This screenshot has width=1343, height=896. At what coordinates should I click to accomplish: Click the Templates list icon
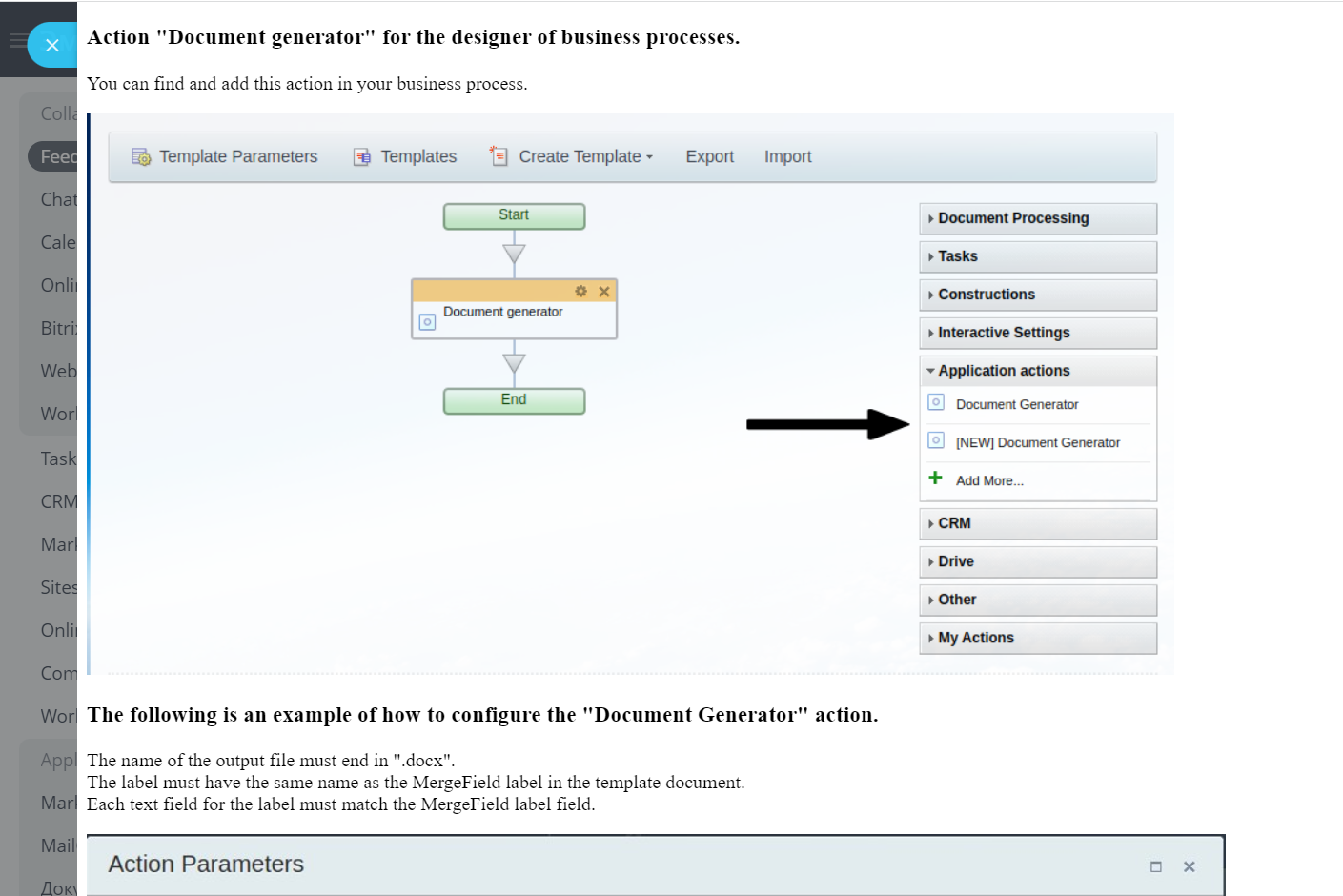tap(362, 157)
